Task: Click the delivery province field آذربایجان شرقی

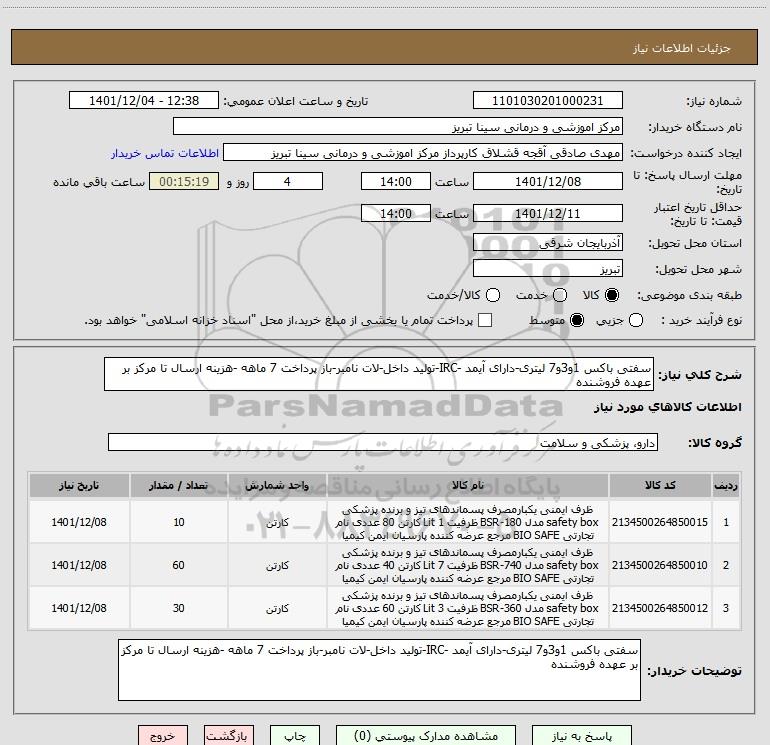Action: click(548, 242)
